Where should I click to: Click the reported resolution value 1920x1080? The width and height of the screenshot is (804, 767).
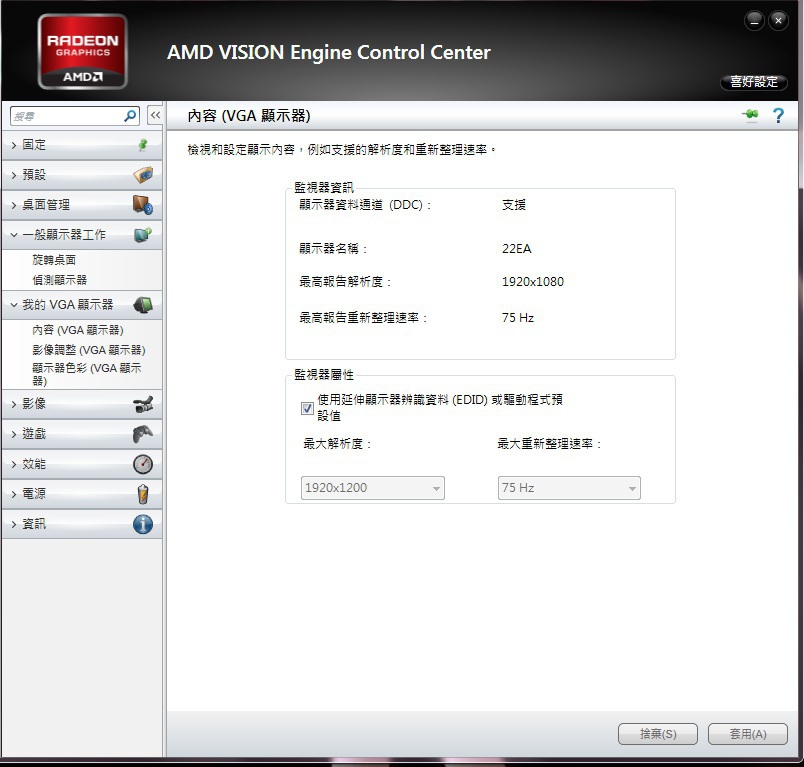[x=533, y=281]
